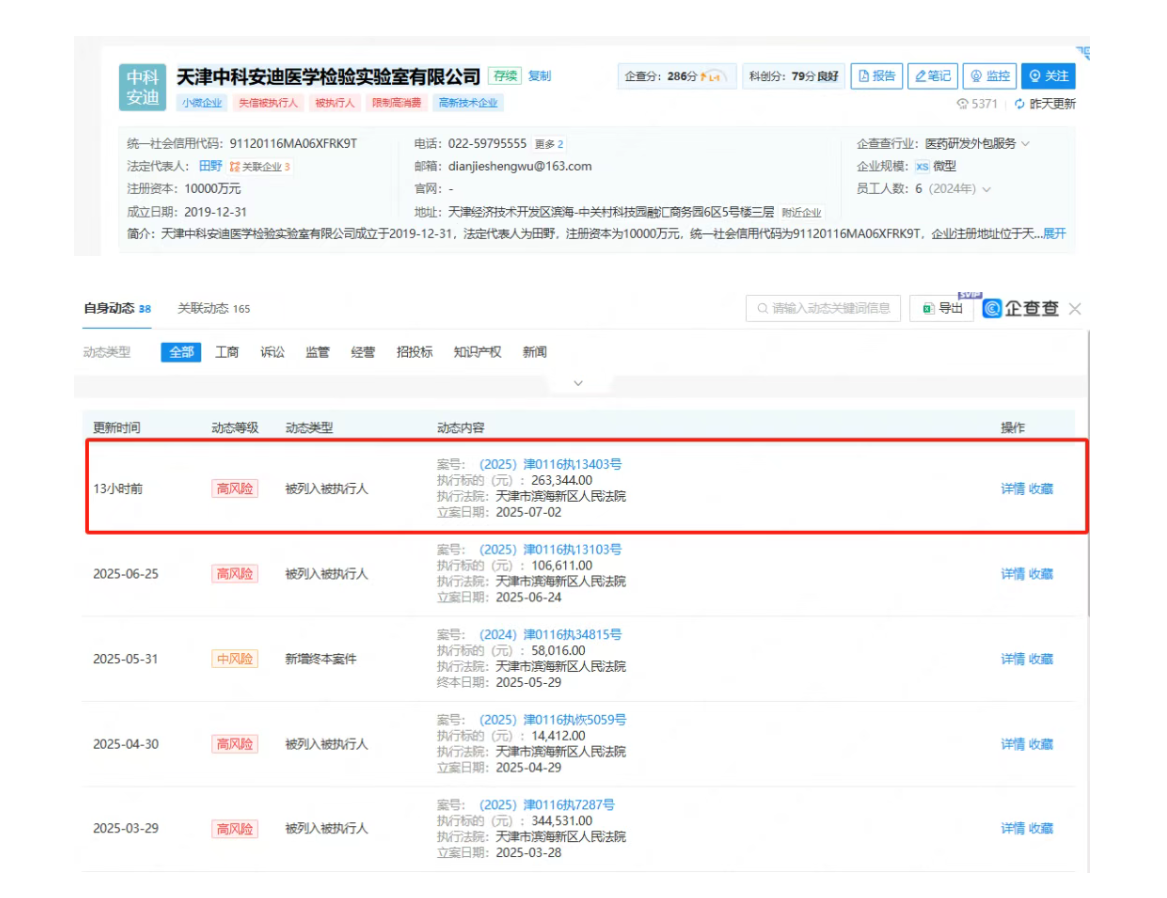Click the 导出 Excel export button

[x=941, y=308]
